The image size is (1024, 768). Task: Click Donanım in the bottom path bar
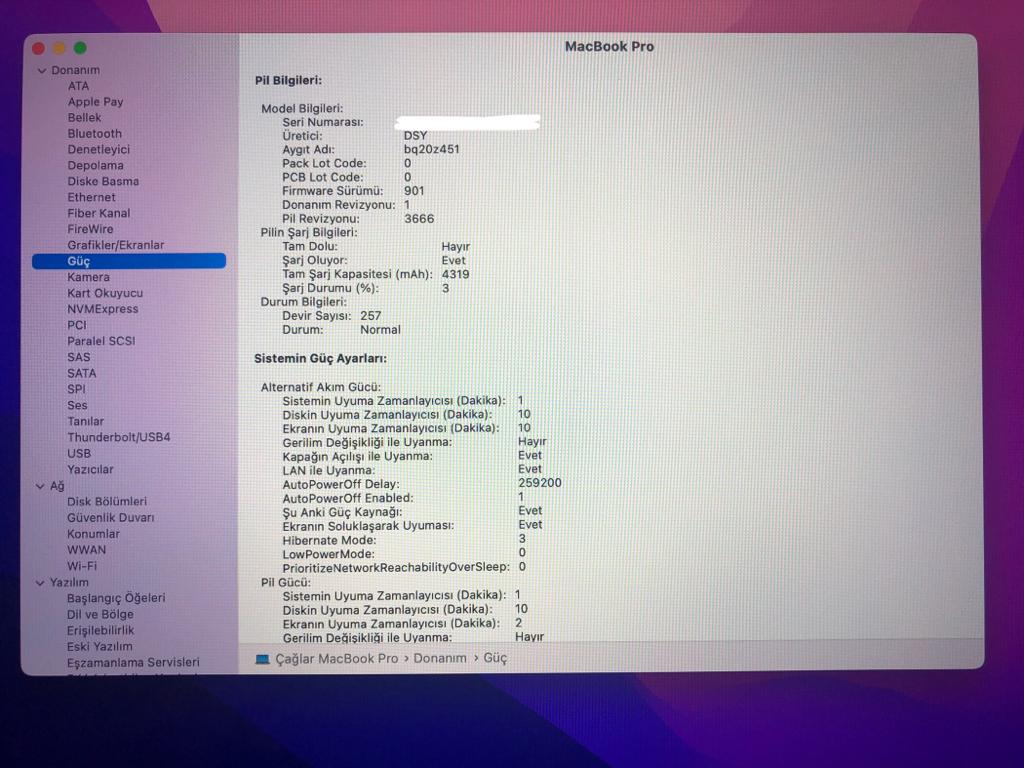tap(440, 659)
